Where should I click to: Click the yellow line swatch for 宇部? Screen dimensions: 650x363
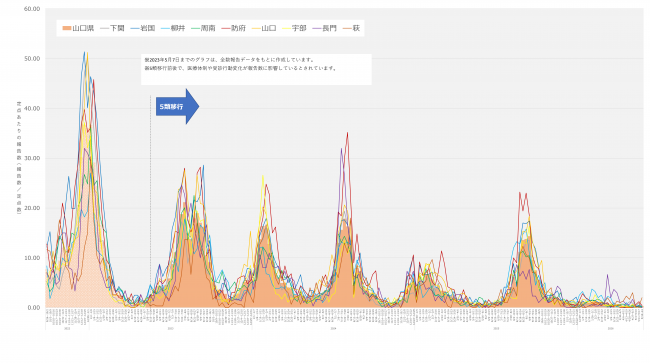tap(286, 28)
